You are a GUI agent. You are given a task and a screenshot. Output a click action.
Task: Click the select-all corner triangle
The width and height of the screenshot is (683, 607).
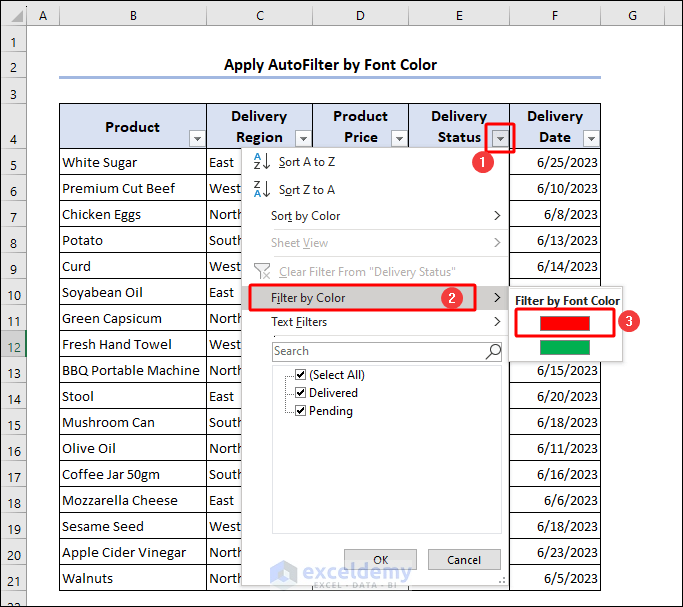click(17, 16)
